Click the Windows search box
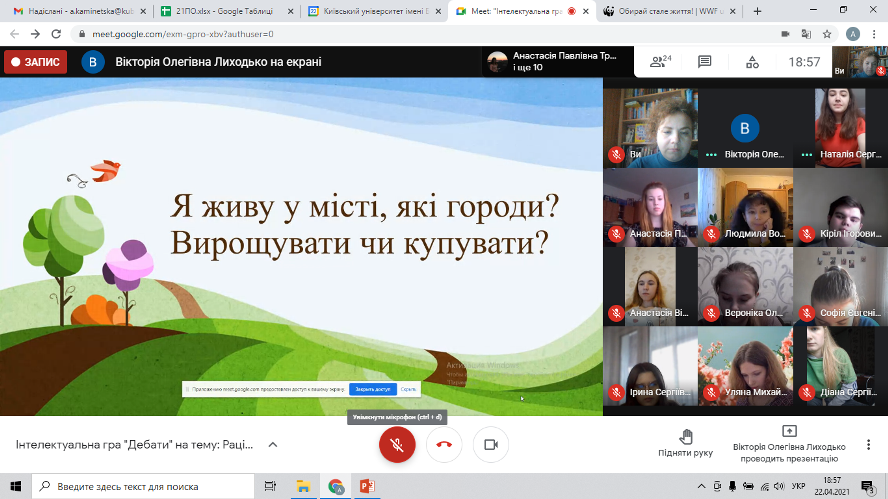Image resolution: width=888 pixels, height=499 pixels. tap(130, 486)
